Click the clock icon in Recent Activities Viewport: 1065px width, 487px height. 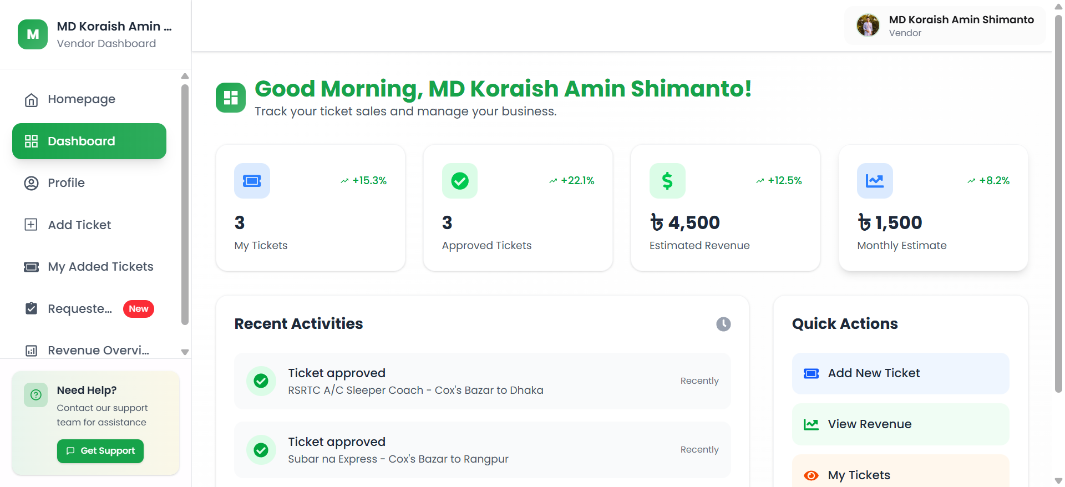click(723, 324)
